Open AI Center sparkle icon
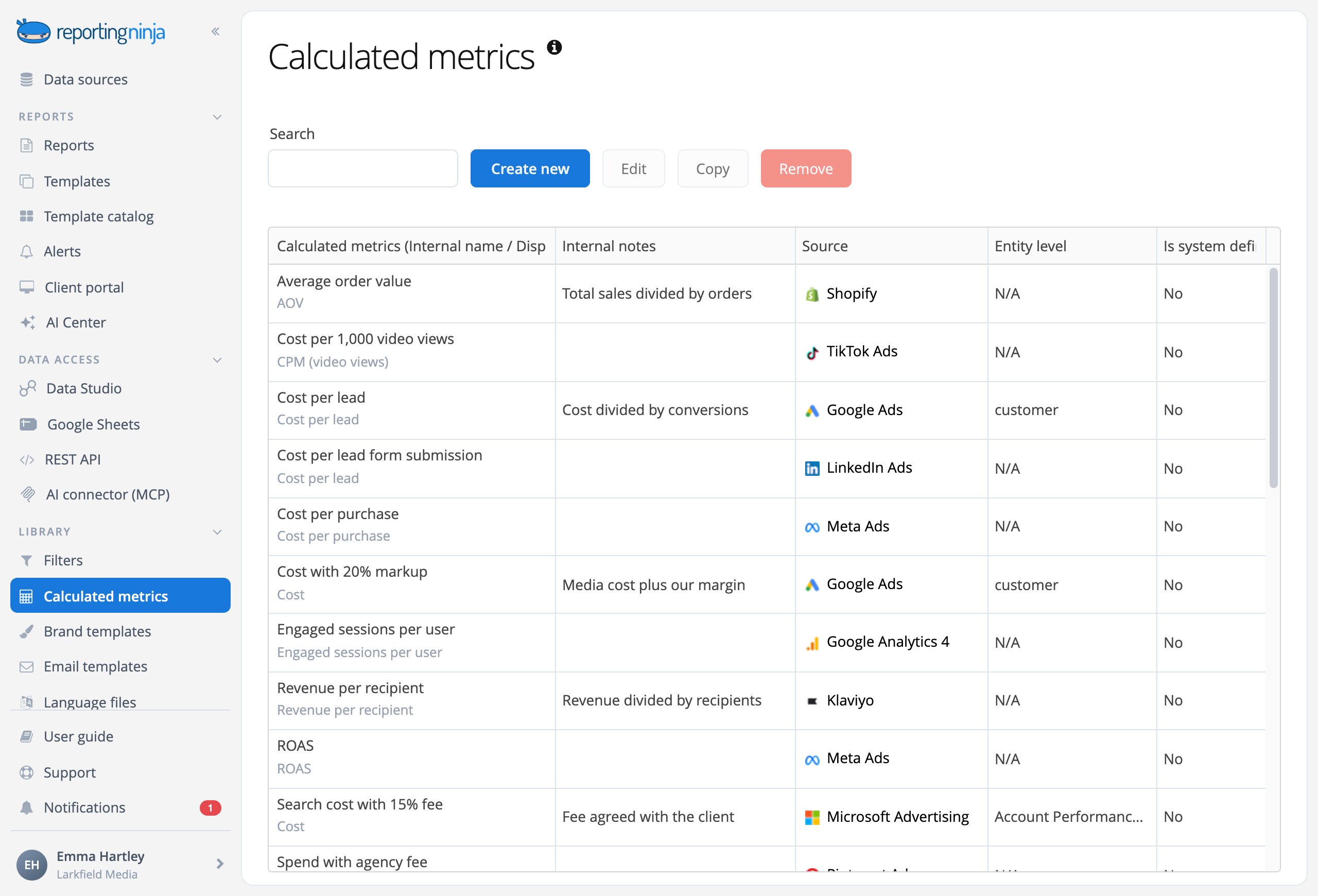The width and height of the screenshot is (1318, 896). click(x=28, y=322)
